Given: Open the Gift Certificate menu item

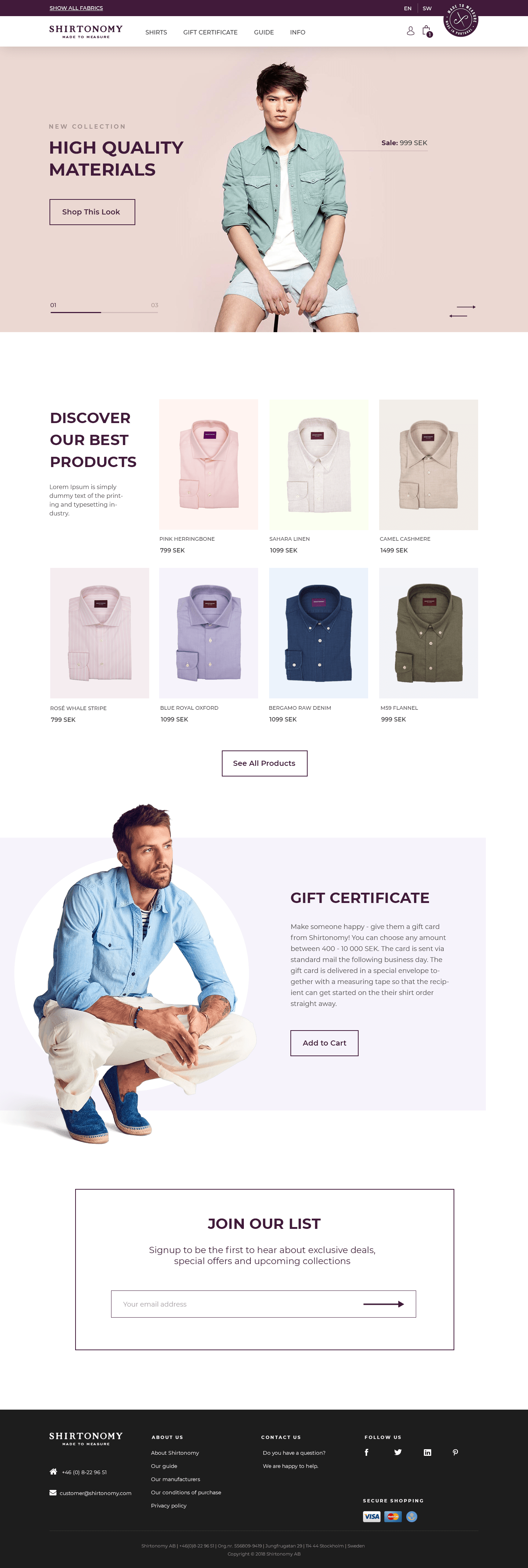Looking at the screenshot, I should point(210,32).
